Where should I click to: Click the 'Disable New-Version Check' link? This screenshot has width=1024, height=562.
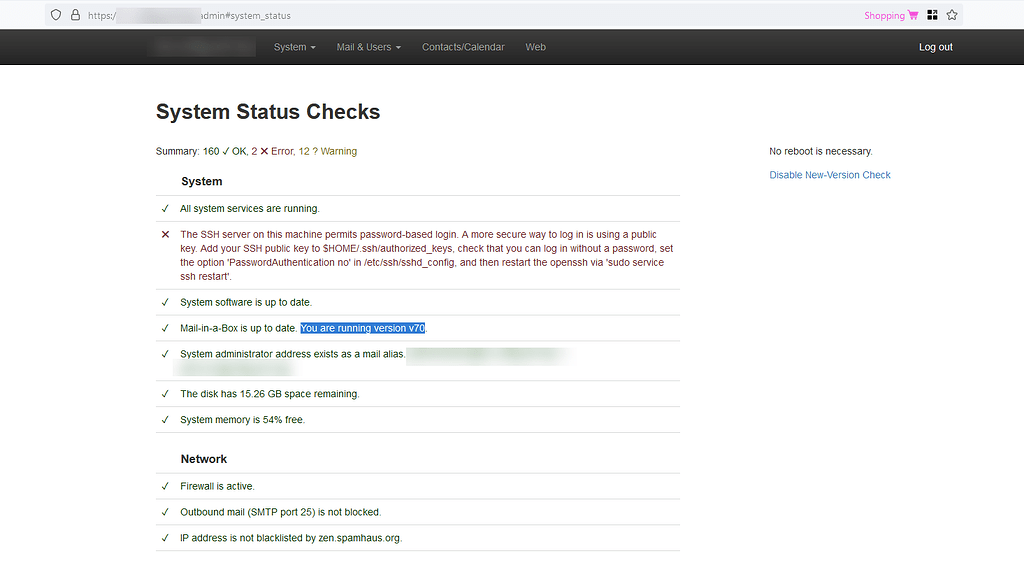click(x=829, y=175)
